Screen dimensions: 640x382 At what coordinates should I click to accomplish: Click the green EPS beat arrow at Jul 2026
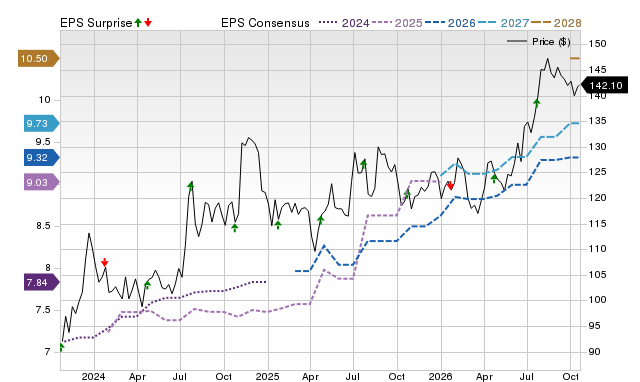coord(537,102)
